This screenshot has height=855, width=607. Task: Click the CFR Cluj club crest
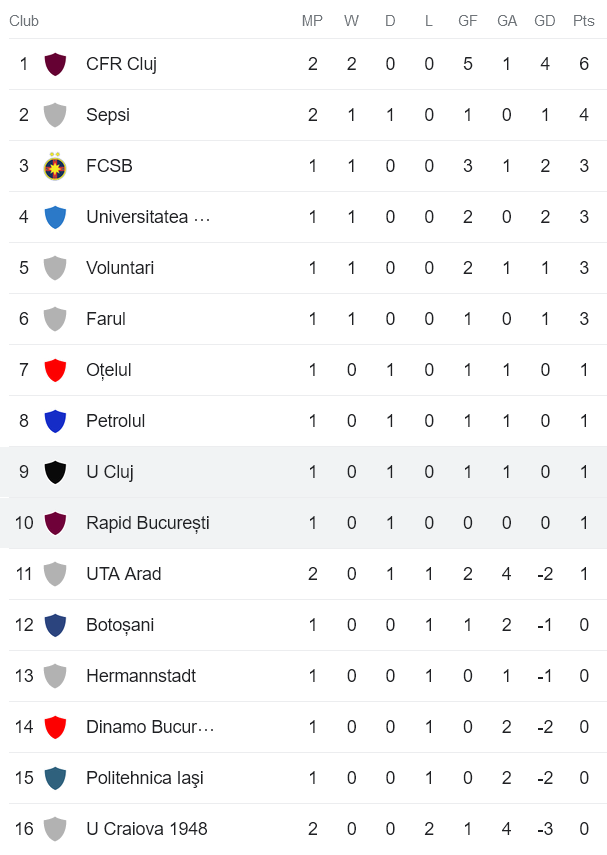click(57, 63)
